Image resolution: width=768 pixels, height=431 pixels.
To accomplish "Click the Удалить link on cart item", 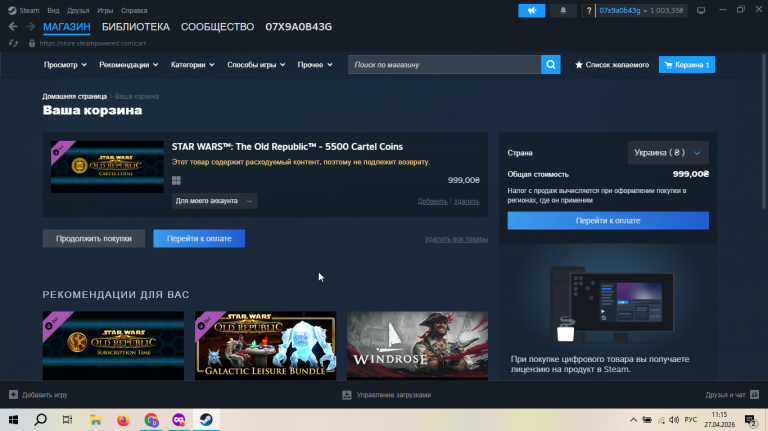I will [466, 201].
